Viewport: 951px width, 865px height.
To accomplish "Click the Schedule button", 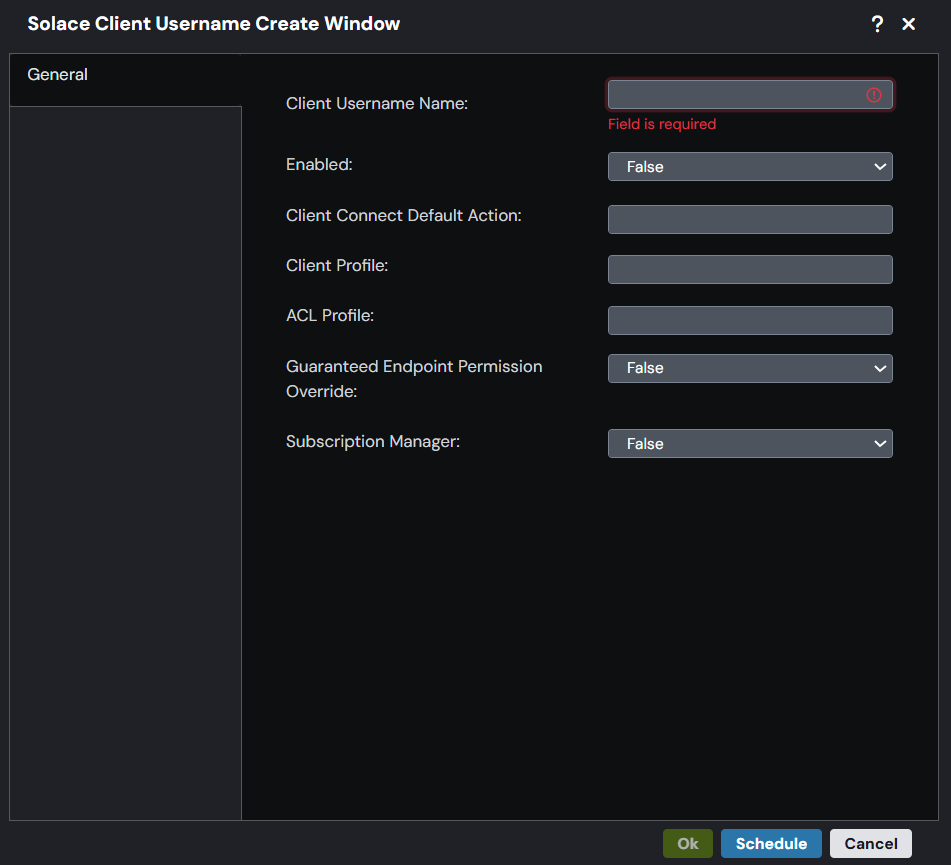I will pyautogui.click(x=771, y=843).
